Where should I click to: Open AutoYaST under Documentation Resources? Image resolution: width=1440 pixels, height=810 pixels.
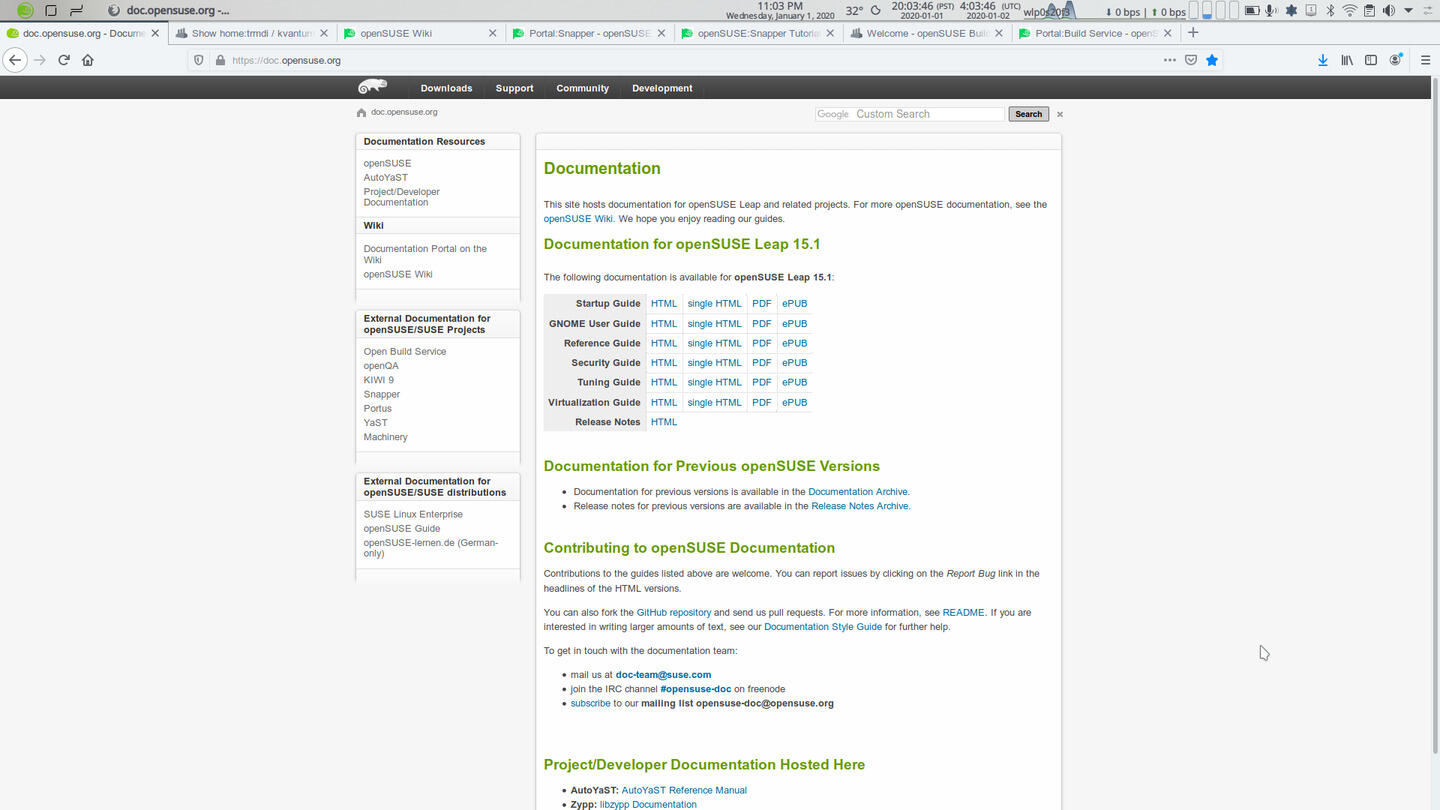click(x=386, y=177)
